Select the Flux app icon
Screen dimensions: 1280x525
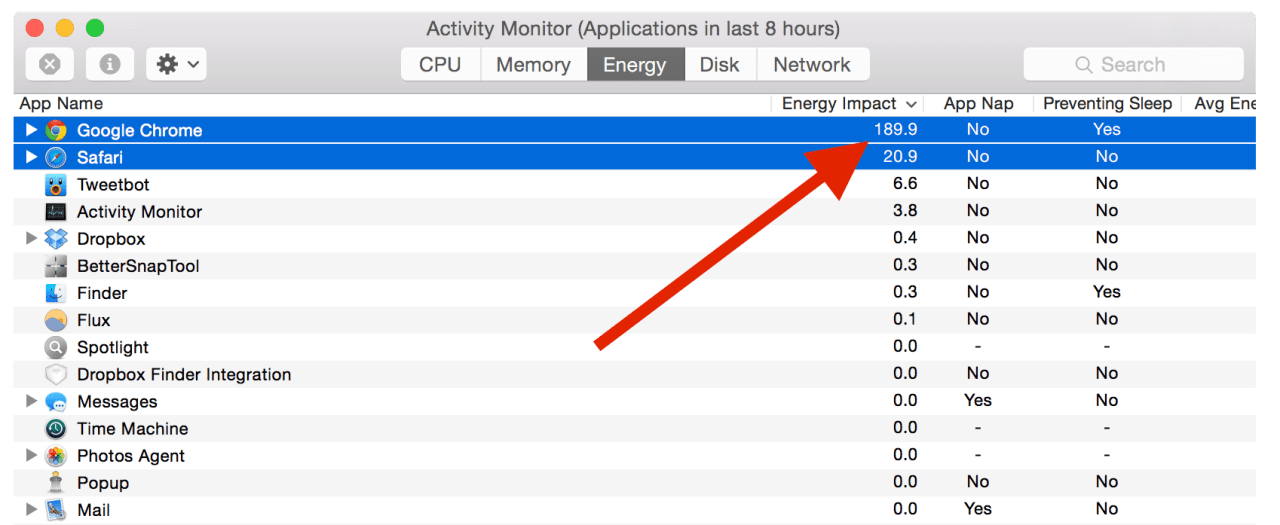56,320
